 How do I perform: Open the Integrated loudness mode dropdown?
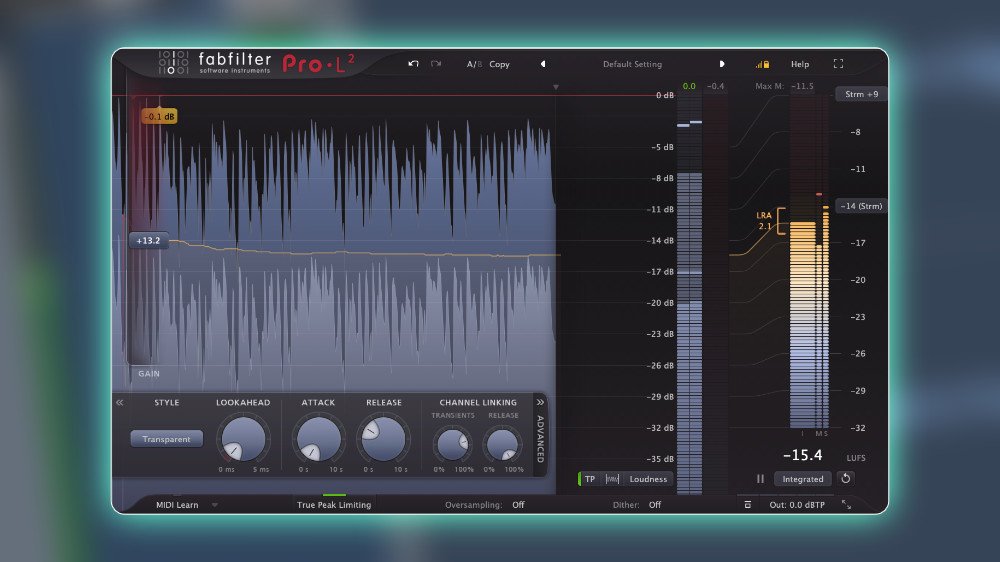click(803, 479)
